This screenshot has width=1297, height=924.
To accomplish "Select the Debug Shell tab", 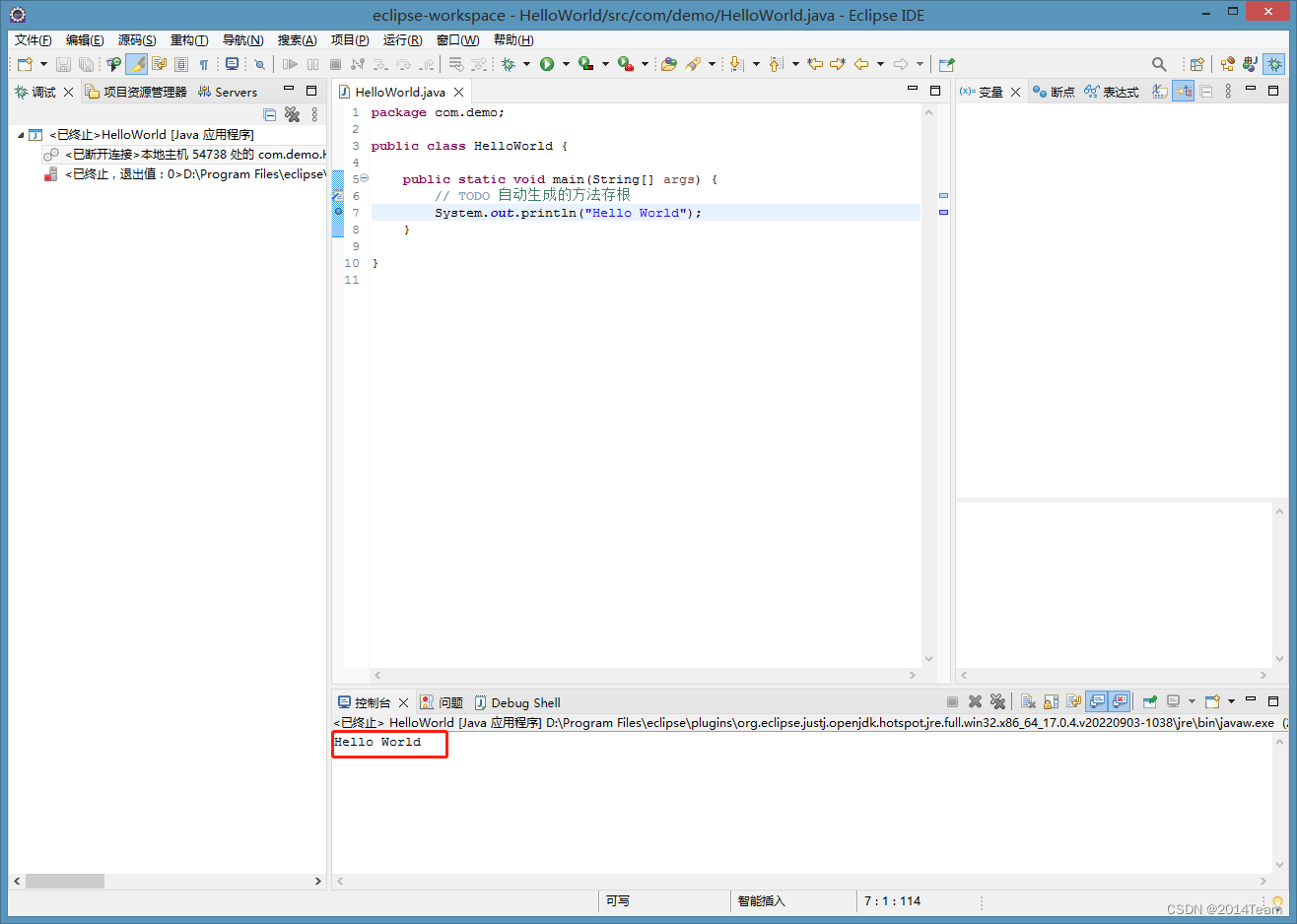I will tap(524, 702).
